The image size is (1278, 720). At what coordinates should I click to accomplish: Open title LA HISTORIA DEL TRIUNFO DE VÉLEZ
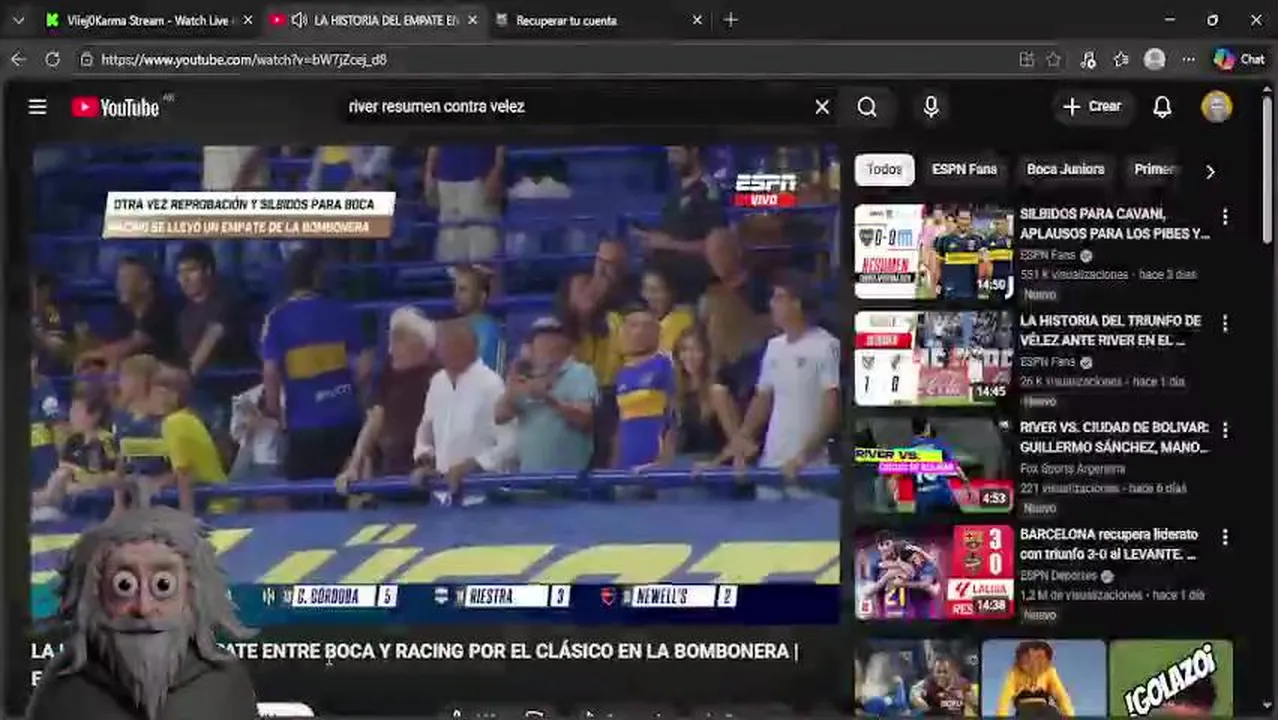click(x=1110, y=330)
